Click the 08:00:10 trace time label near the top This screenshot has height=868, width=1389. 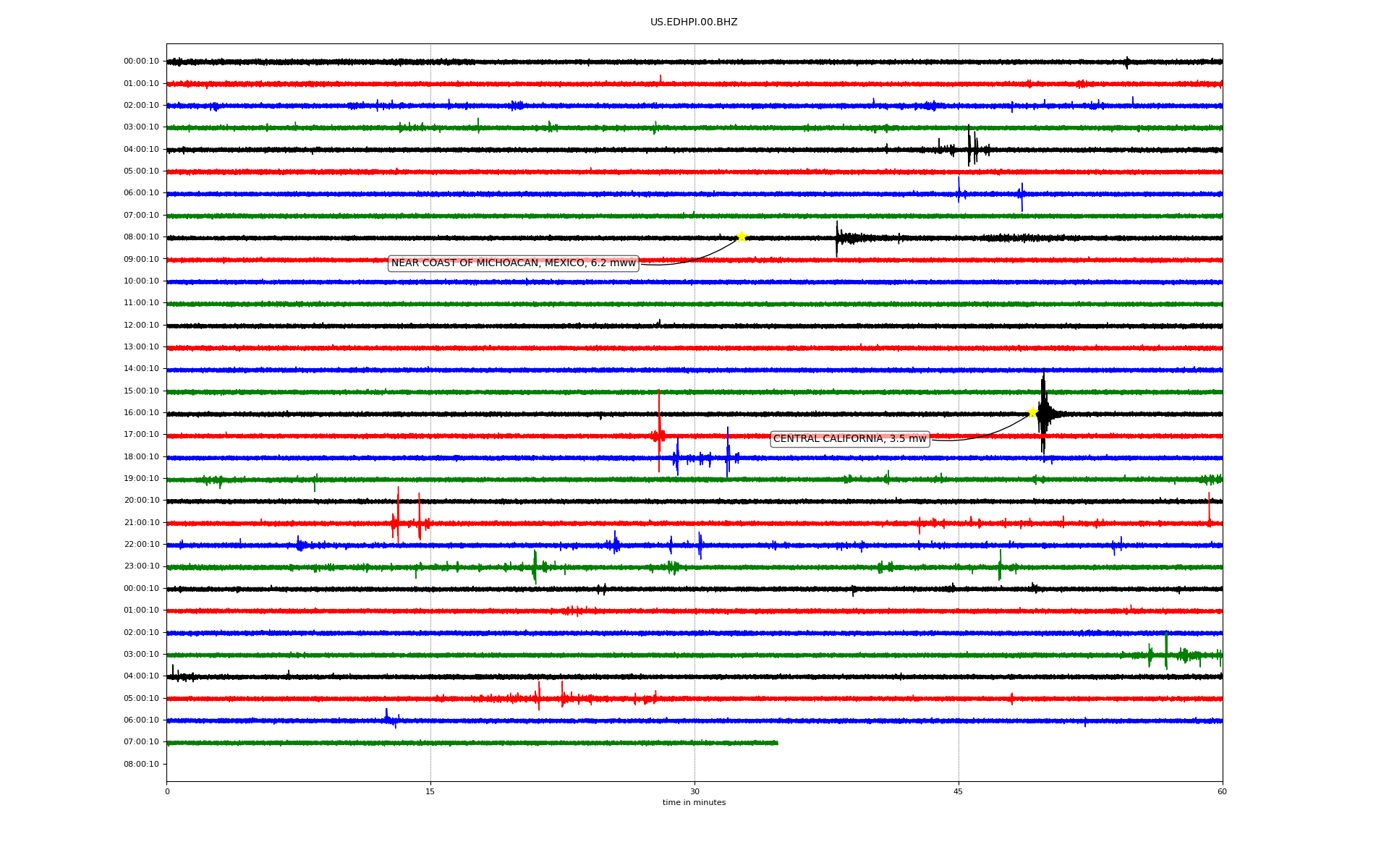tap(141, 237)
